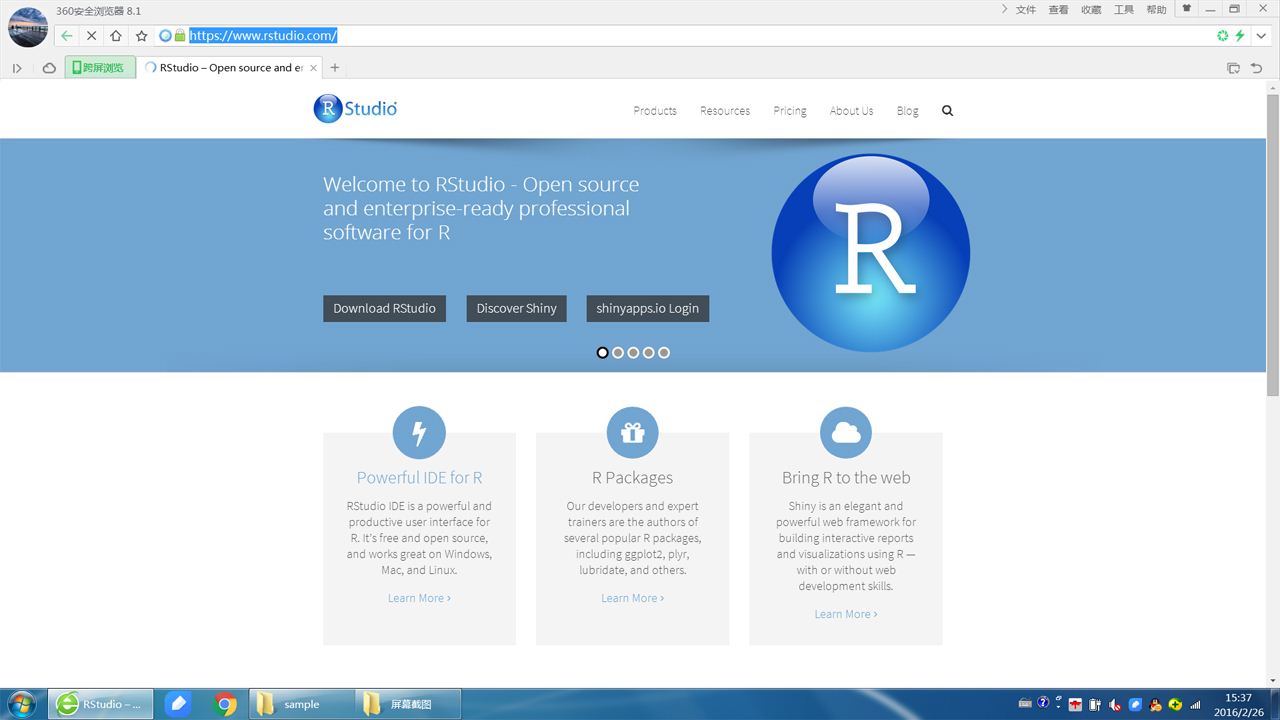Open the 收藏 menu
Viewport: 1280px width, 720px height.
click(x=1091, y=10)
